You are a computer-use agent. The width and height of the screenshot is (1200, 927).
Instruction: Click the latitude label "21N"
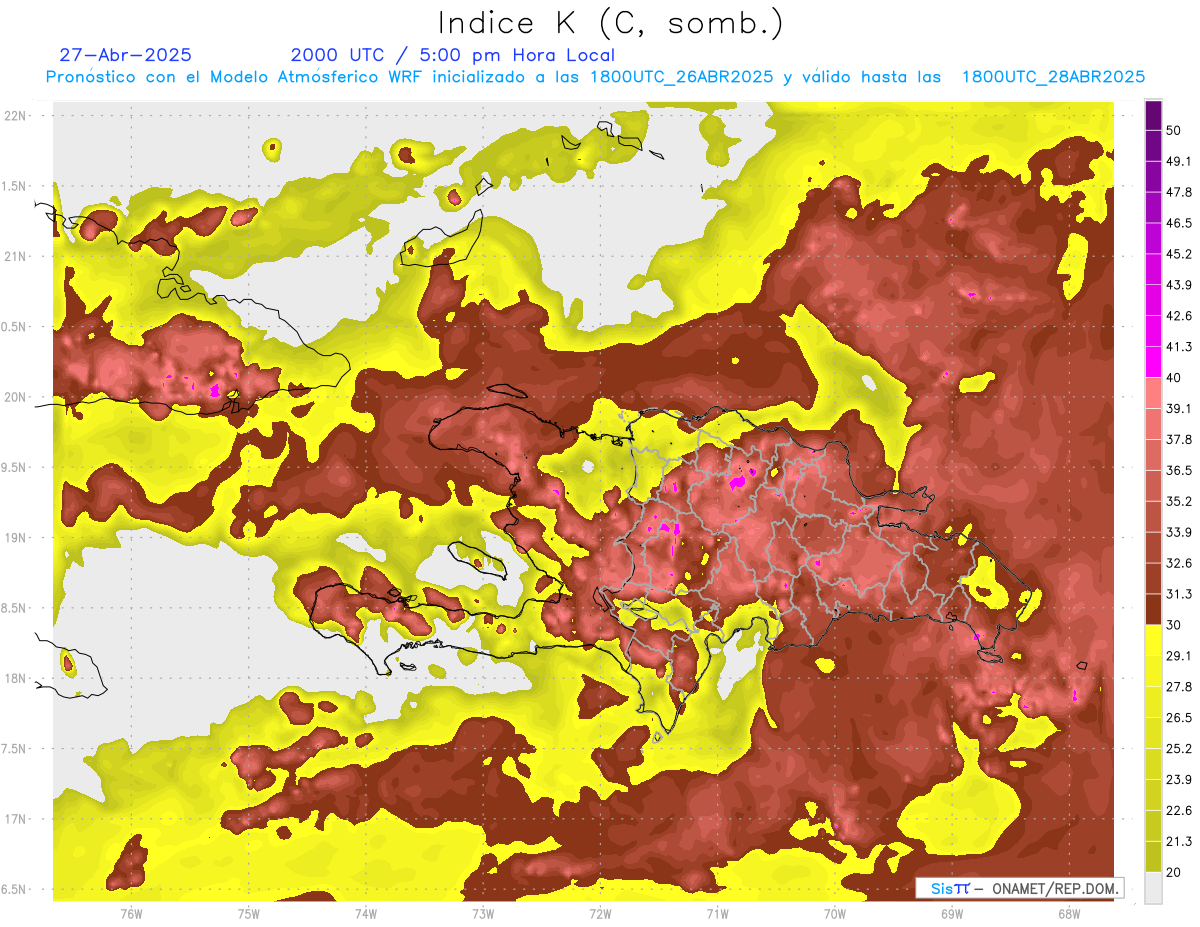(16, 256)
